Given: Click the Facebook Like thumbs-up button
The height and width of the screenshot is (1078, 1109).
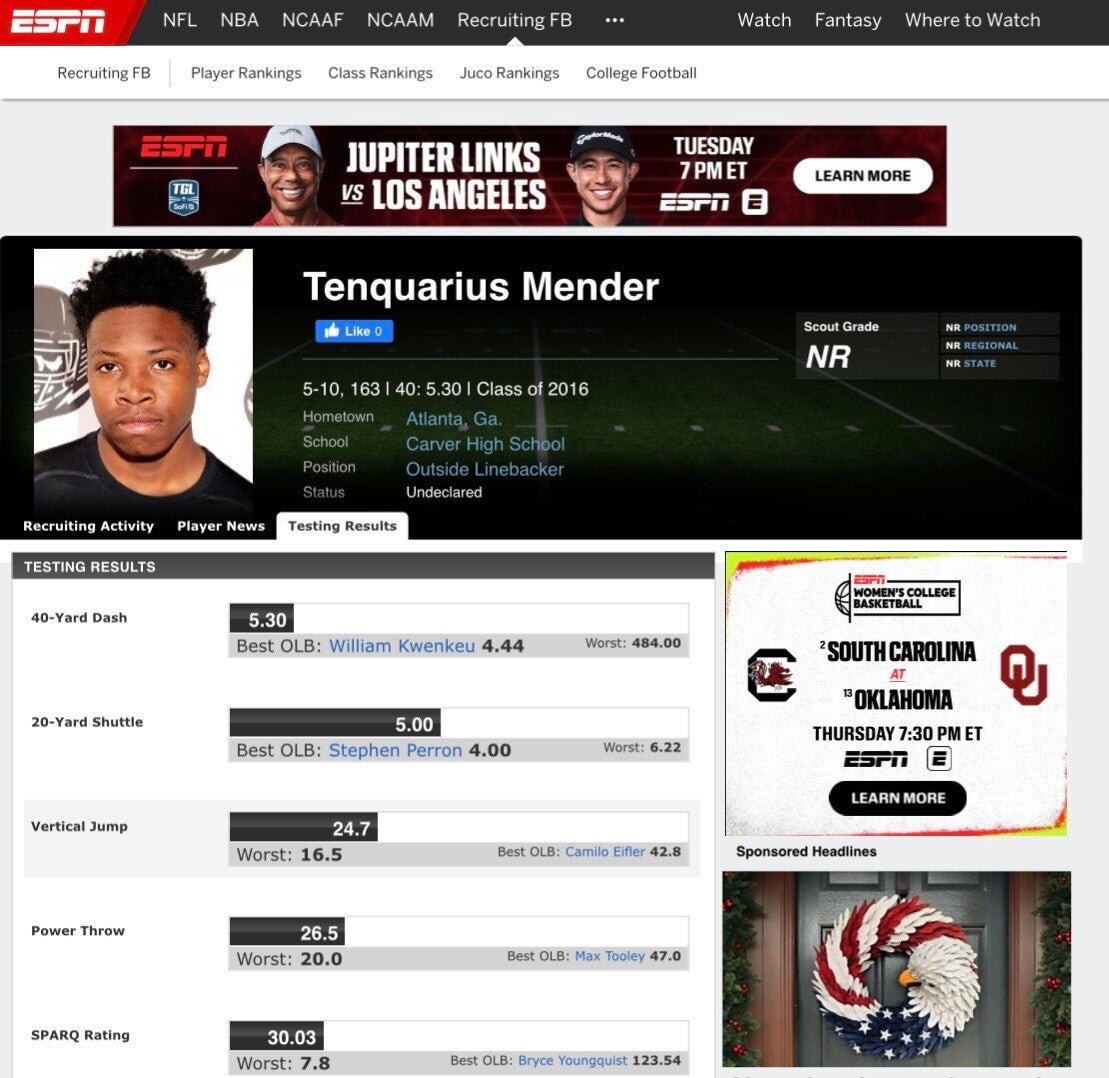Looking at the screenshot, I should click(x=354, y=331).
